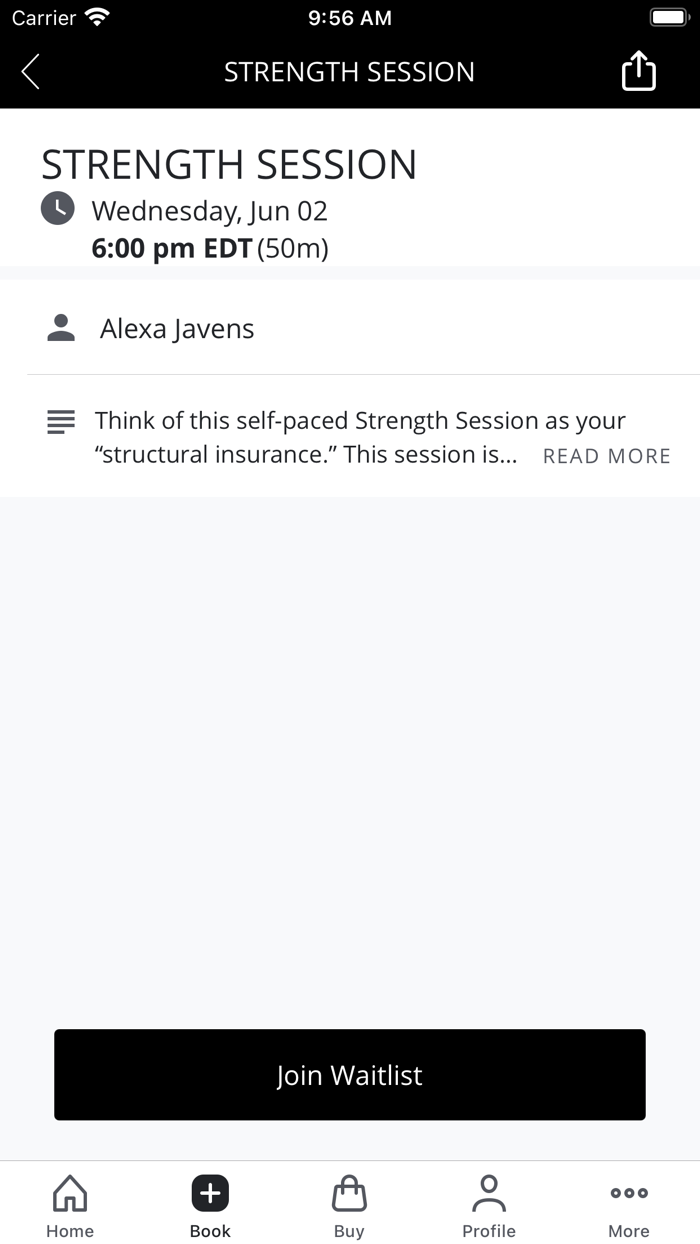Open the Buy tab

(349, 1206)
